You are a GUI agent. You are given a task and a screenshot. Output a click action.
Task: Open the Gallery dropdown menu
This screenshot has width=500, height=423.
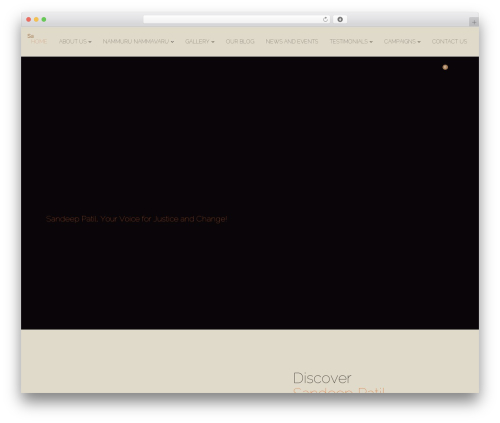pos(200,42)
